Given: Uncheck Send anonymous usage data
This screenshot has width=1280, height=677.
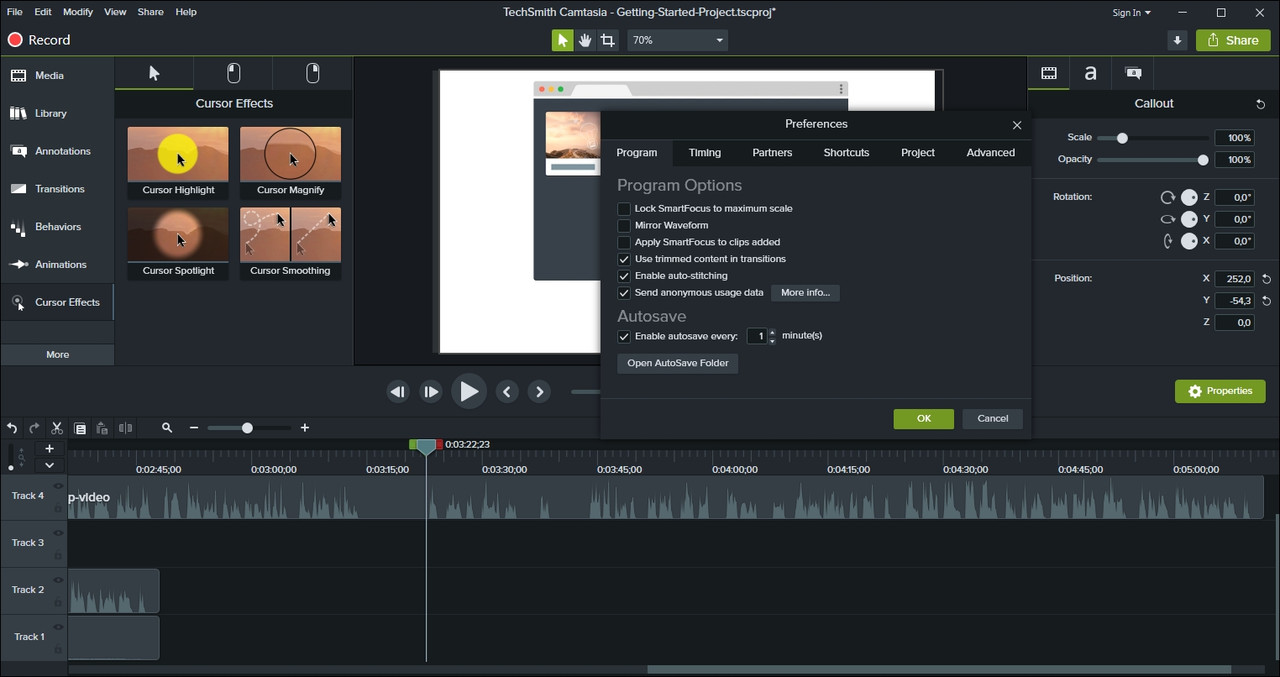Looking at the screenshot, I should (x=624, y=293).
